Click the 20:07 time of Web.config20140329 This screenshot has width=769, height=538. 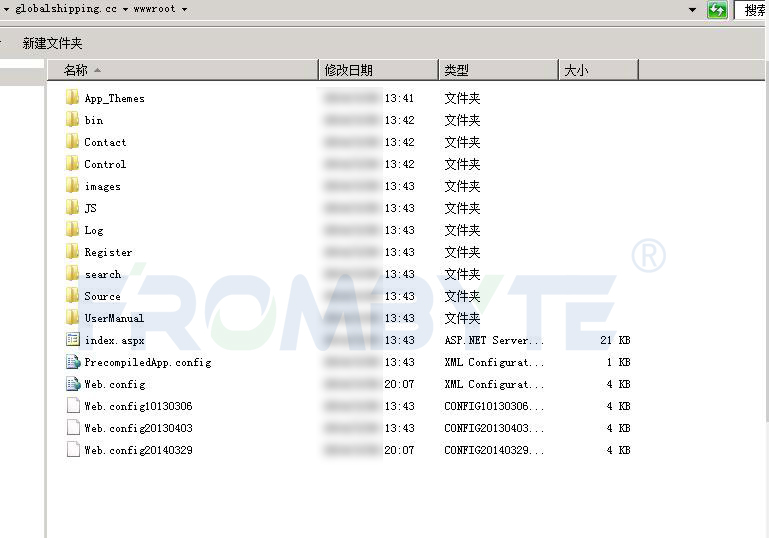click(399, 450)
